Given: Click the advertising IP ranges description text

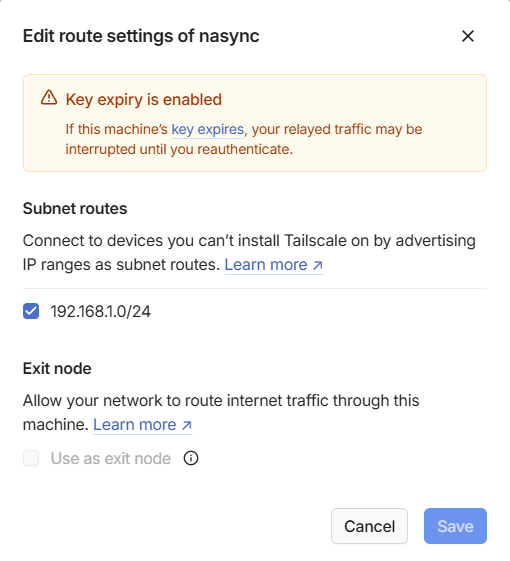Looking at the screenshot, I should [x=249, y=253].
